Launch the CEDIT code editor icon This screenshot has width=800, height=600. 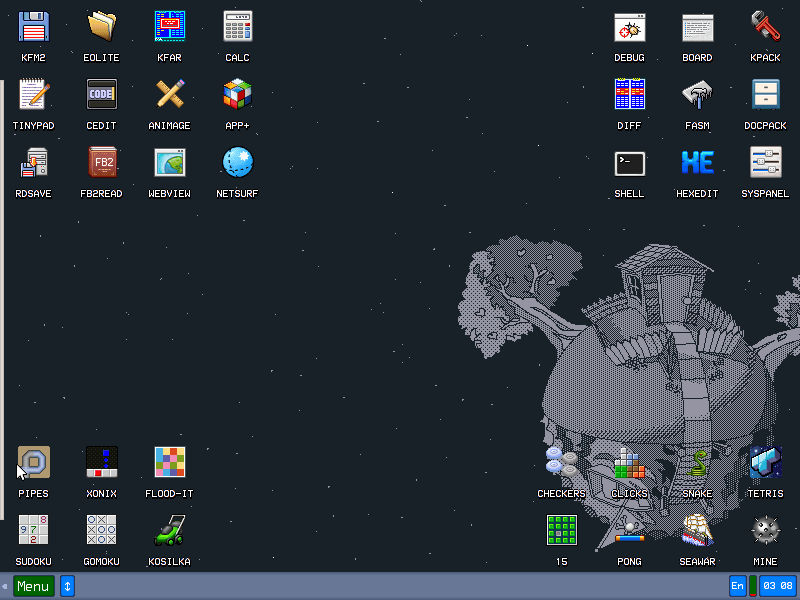click(102, 94)
